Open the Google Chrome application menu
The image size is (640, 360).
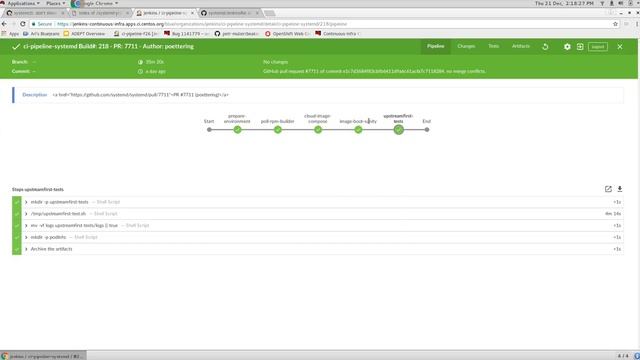(95, 3)
